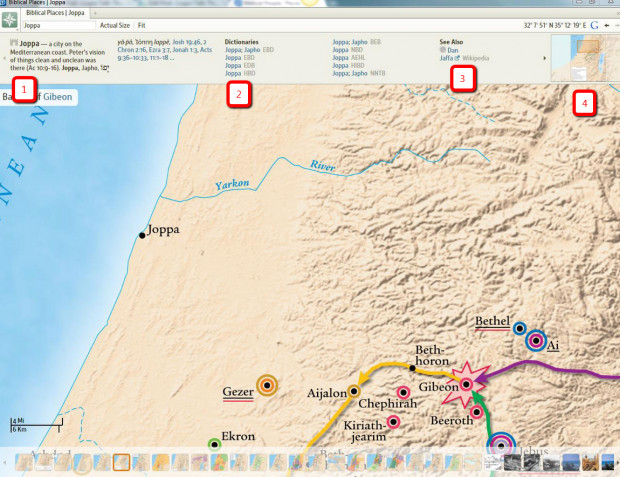Click the Ai site marker circle
This screenshot has width=620, height=477.
tap(537, 341)
